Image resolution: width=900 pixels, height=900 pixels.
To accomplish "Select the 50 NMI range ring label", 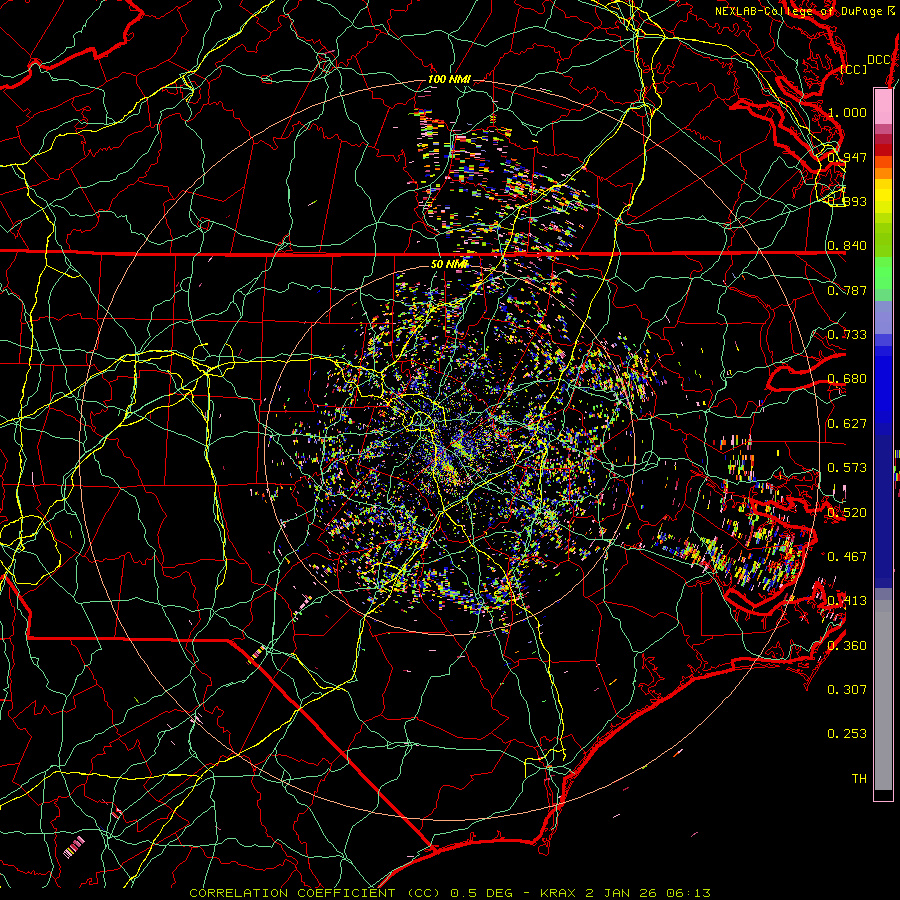I will pyautogui.click(x=449, y=264).
